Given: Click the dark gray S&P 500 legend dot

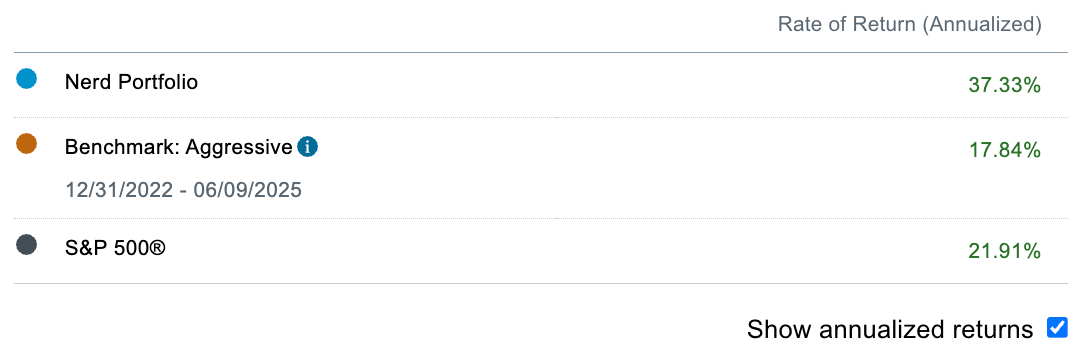Looking at the screenshot, I should click(x=26, y=245).
